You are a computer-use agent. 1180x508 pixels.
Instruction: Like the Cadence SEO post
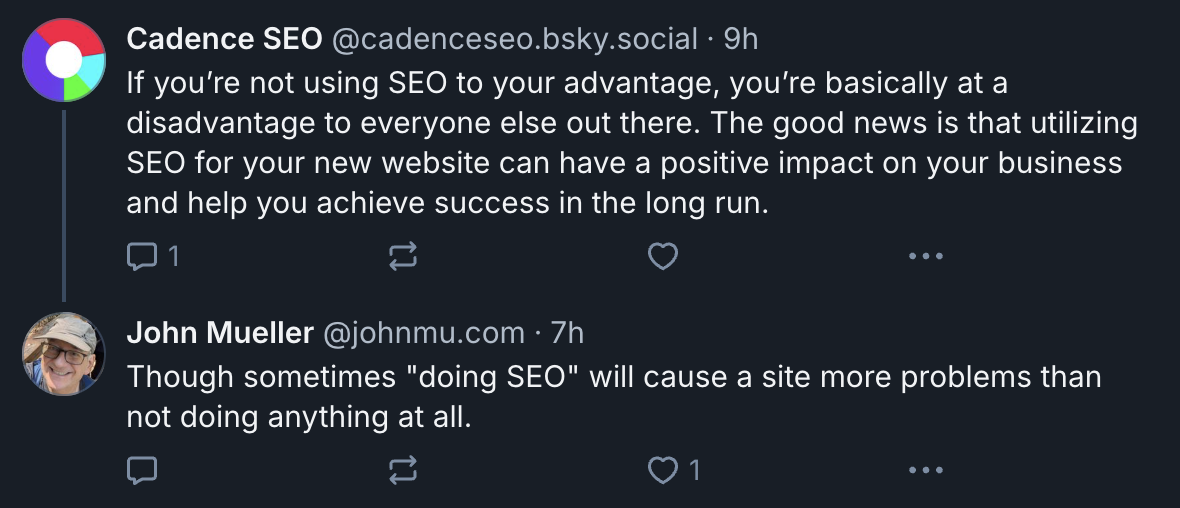(x=663, y=258)
